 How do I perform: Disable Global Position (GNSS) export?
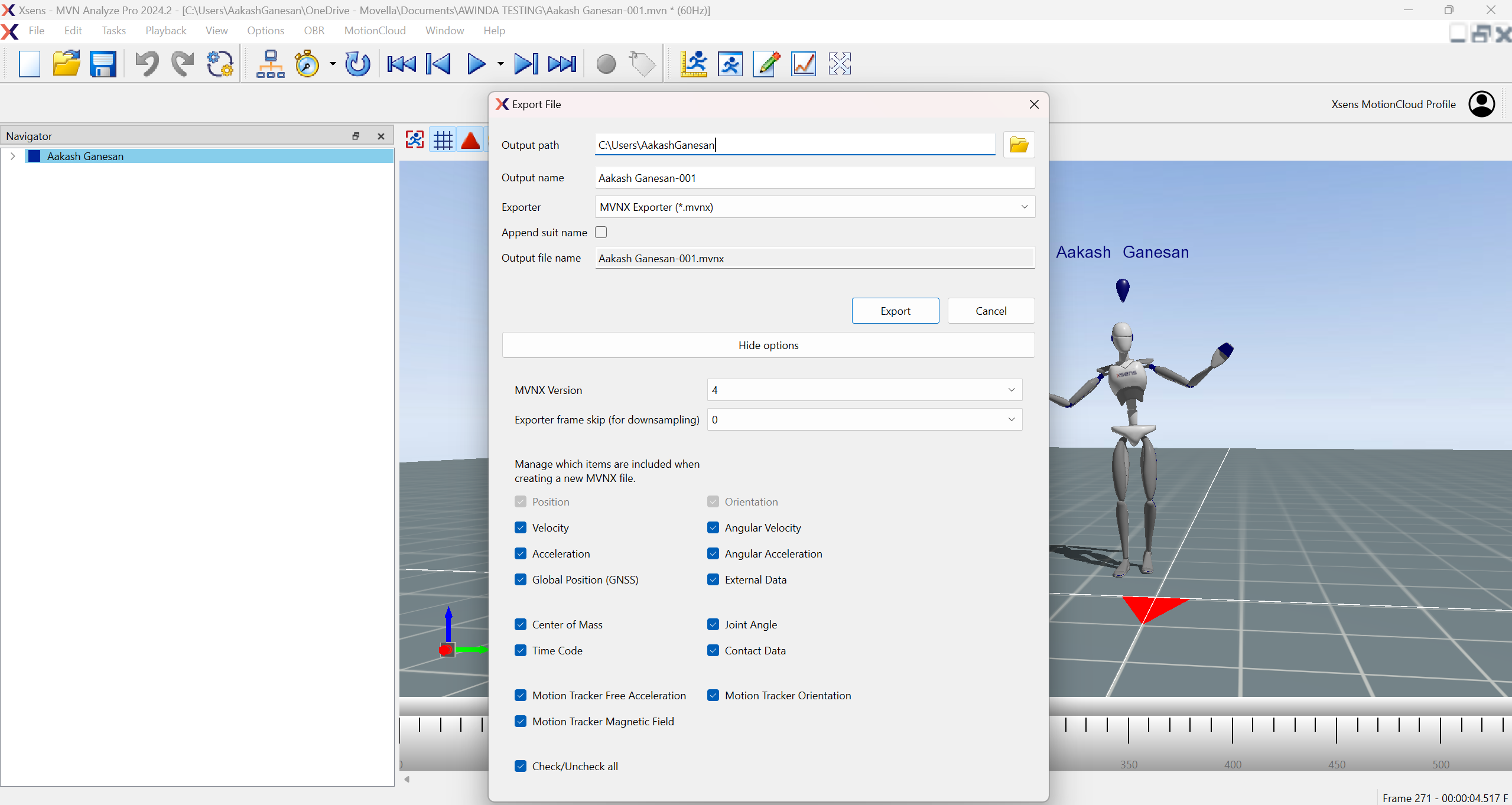521,579
